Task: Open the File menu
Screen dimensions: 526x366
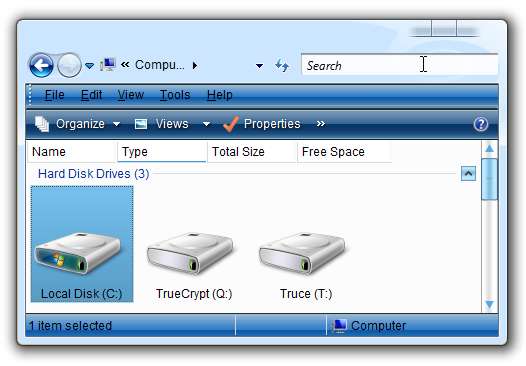Action: [54, 95]
